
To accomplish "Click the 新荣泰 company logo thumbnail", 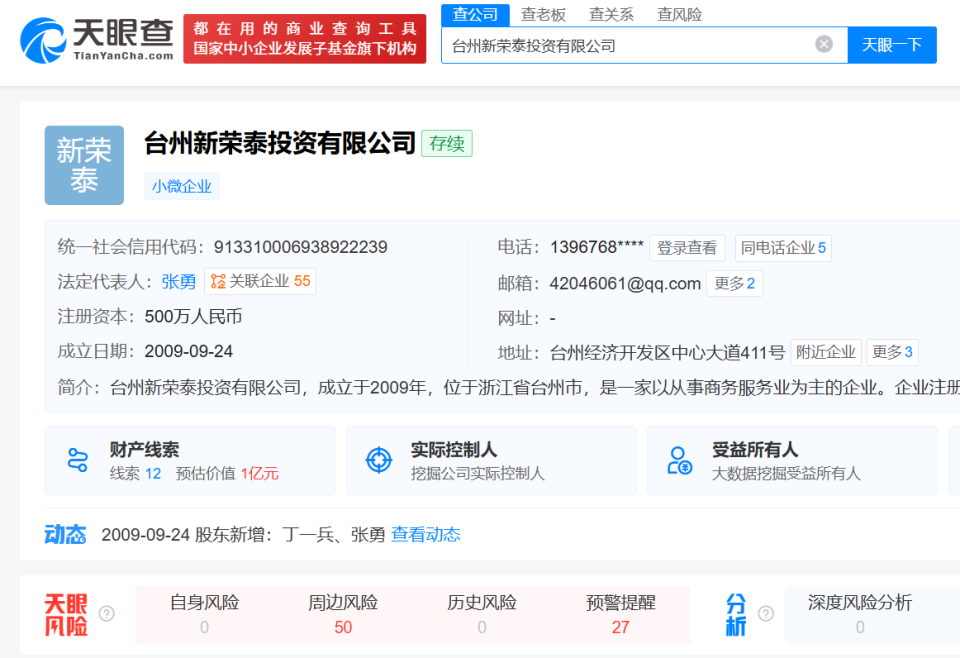I will pos(84,166).
